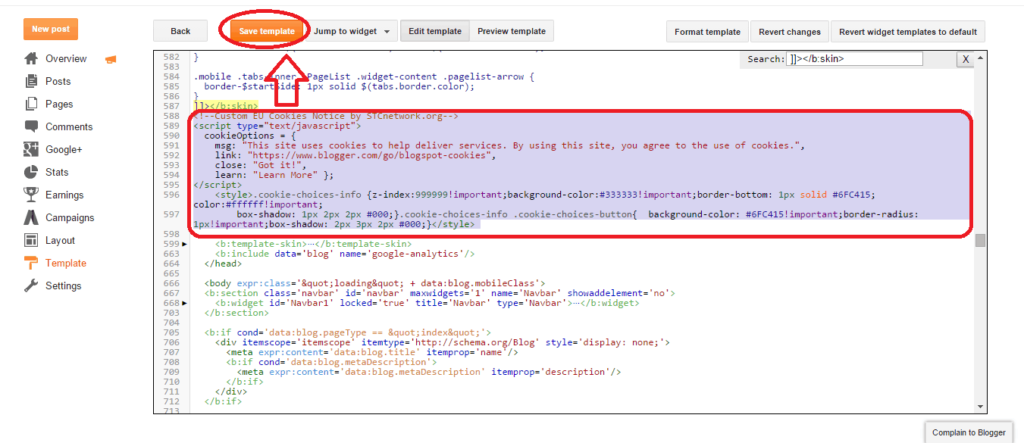This screenshot has width=1024, height=443.
Task: Open the Comments section
Action: pyautogui.click(x=69, y=127)
